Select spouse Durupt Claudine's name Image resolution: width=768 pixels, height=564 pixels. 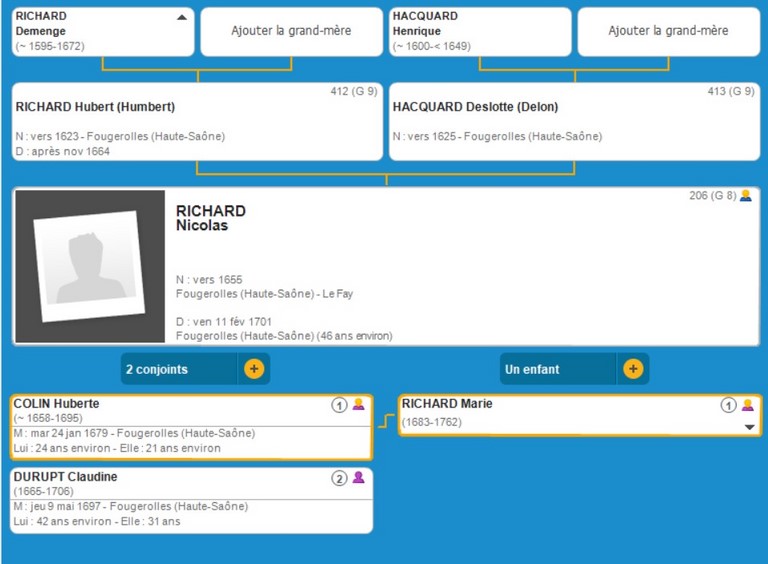pos(65,477)
